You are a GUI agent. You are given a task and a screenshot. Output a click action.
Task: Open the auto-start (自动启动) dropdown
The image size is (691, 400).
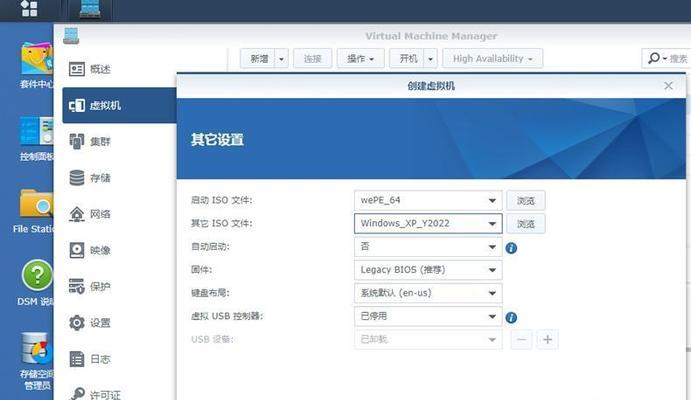pyautogui.click(x=428, y=247)
